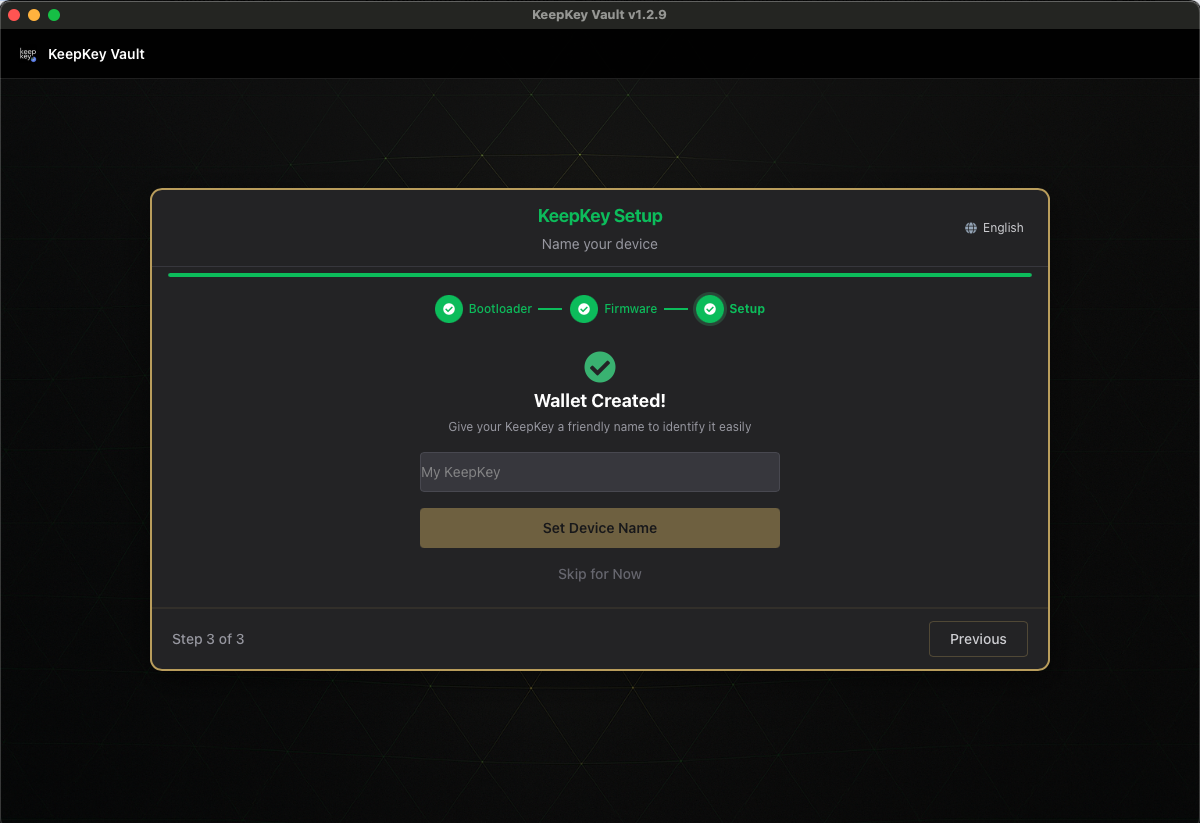Select the Firmware step checkmark icon
The width and height of the screenshot is (1200, 823).
(x=584, y=309)
